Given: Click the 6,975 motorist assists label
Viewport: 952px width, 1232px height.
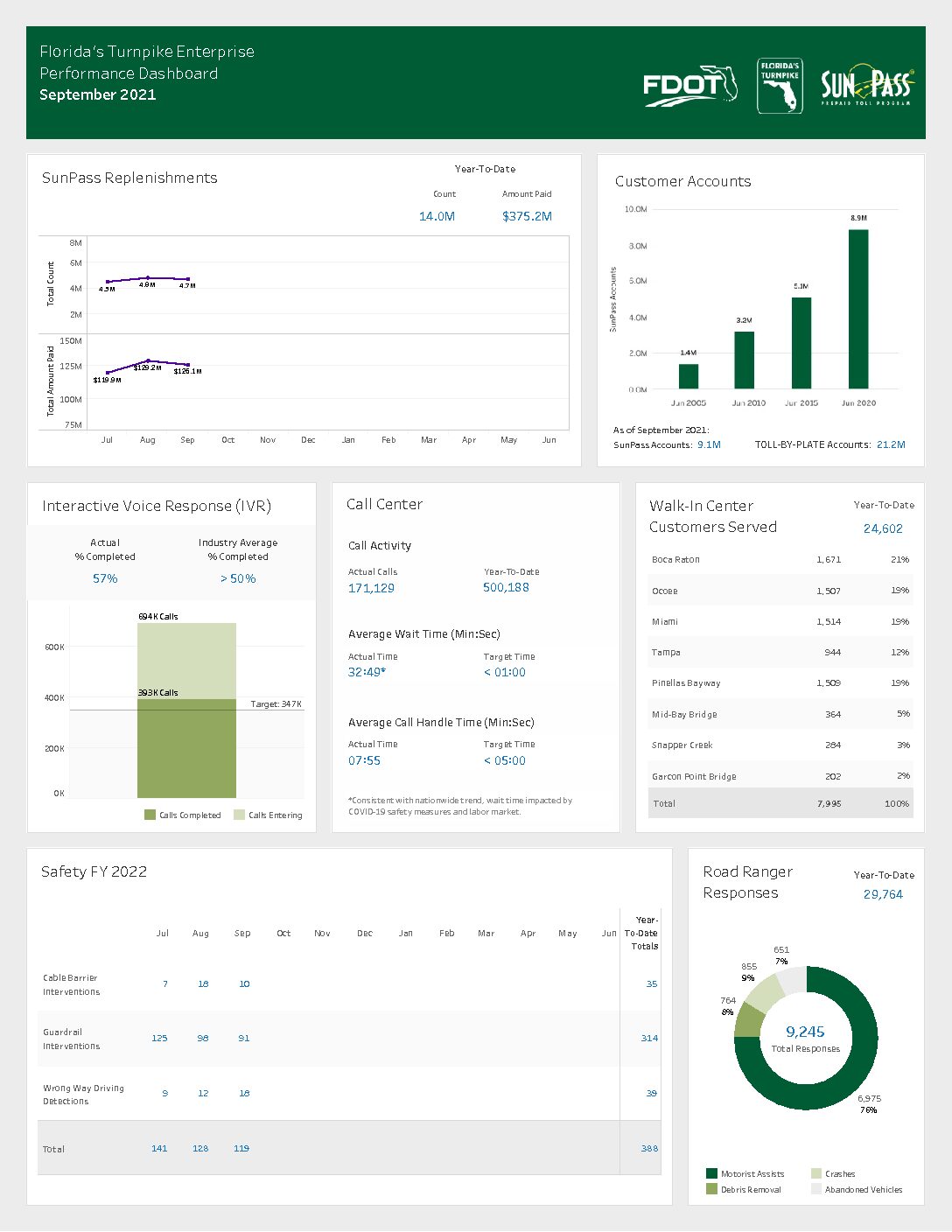Looking at the screenshot, I should [869, 1098].
